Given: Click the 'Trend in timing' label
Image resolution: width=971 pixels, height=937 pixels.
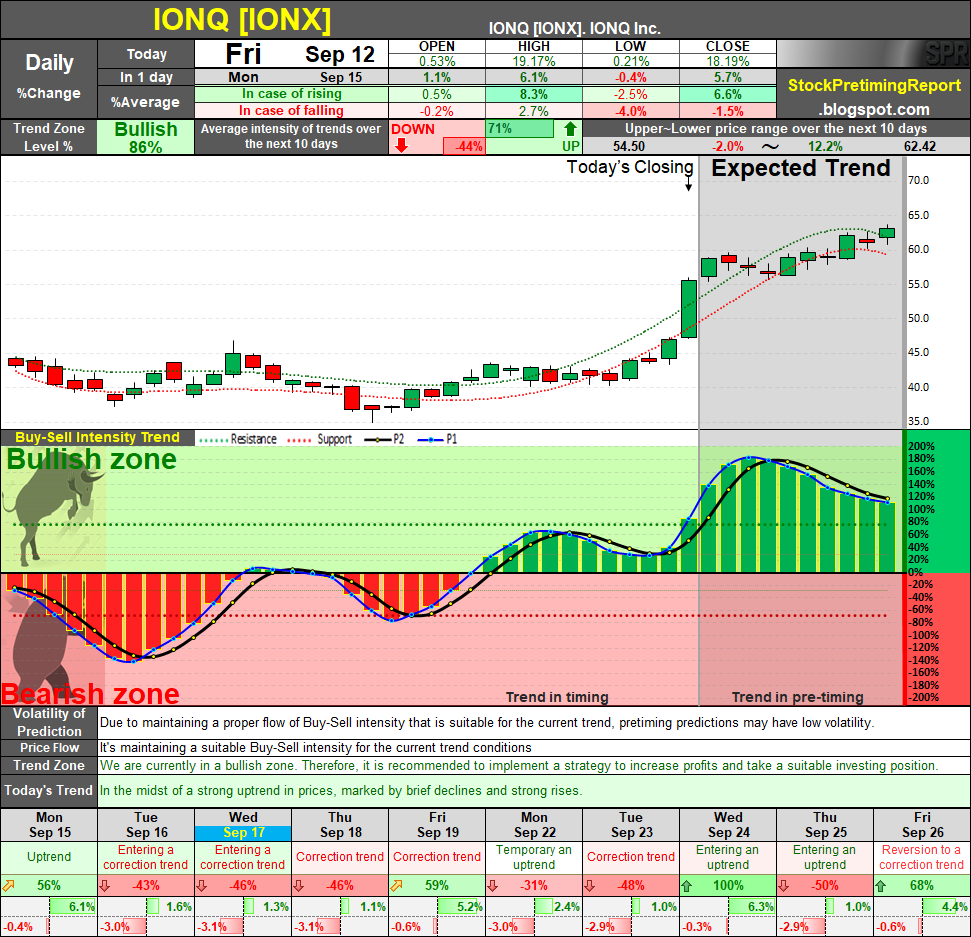Looking at the screenshot, I should pos(557,697).
